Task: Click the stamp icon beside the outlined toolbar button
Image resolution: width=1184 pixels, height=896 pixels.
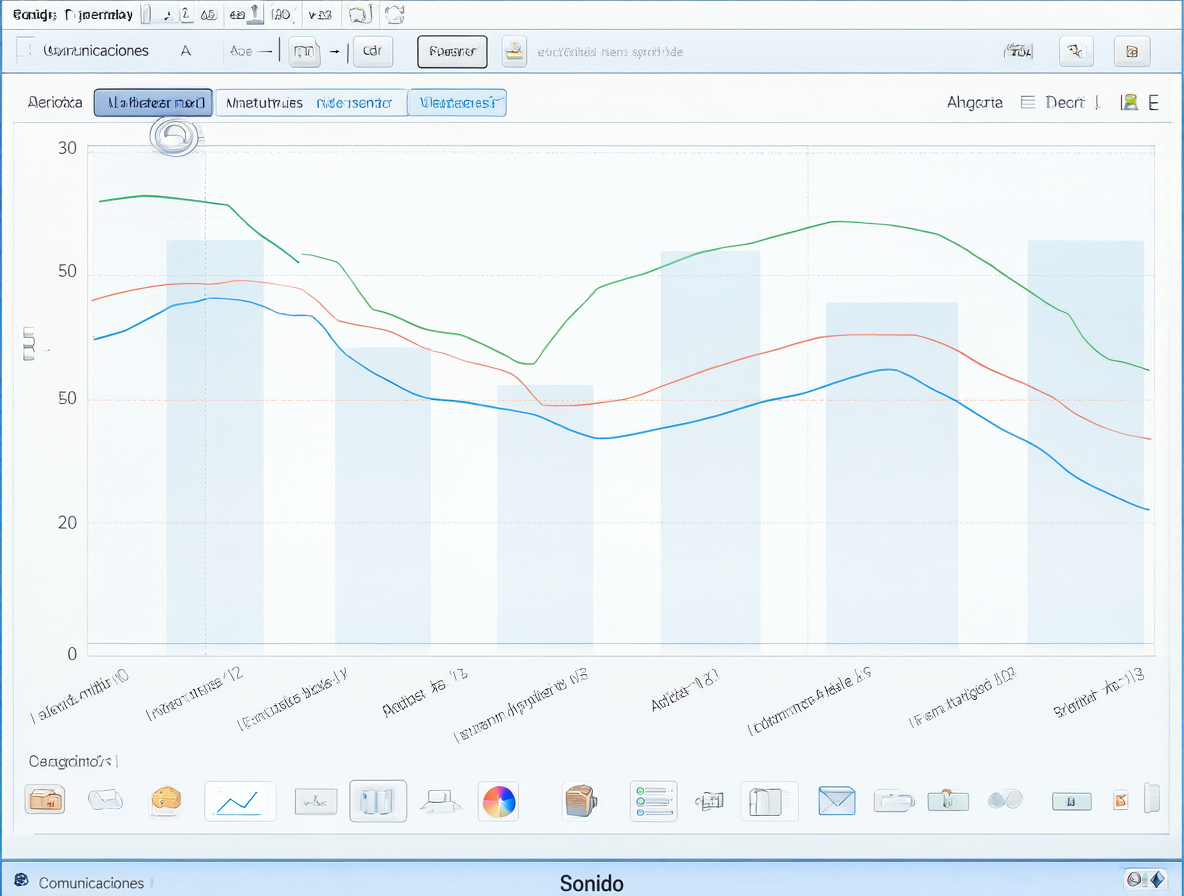Action: pos(514,51)
